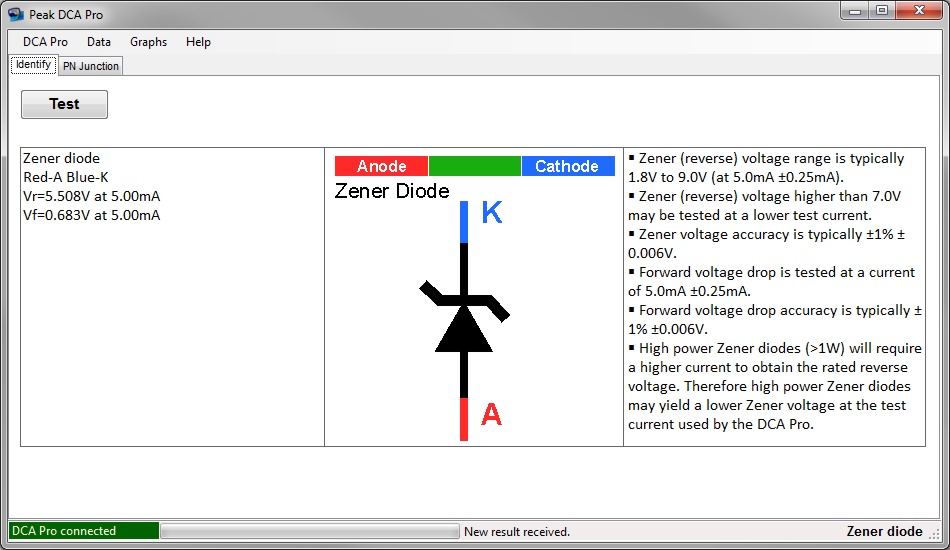Click the 'Zener diode' status bar label
The height and width of the screenshot is (550, 950).
(884, 531)
